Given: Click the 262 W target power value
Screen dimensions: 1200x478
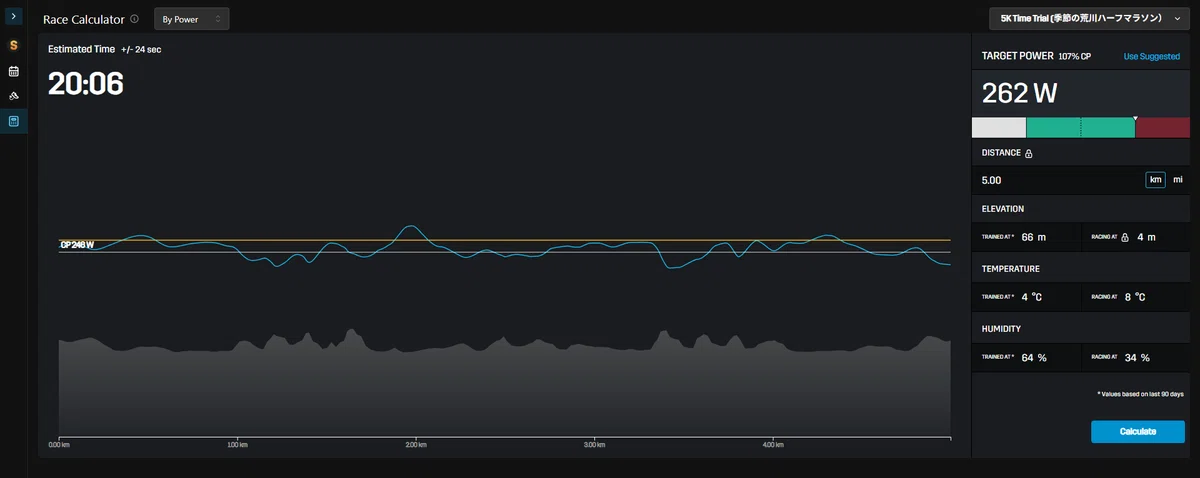Looking at the screenshot, I should pyautogui.click(x=1019, y=93).
